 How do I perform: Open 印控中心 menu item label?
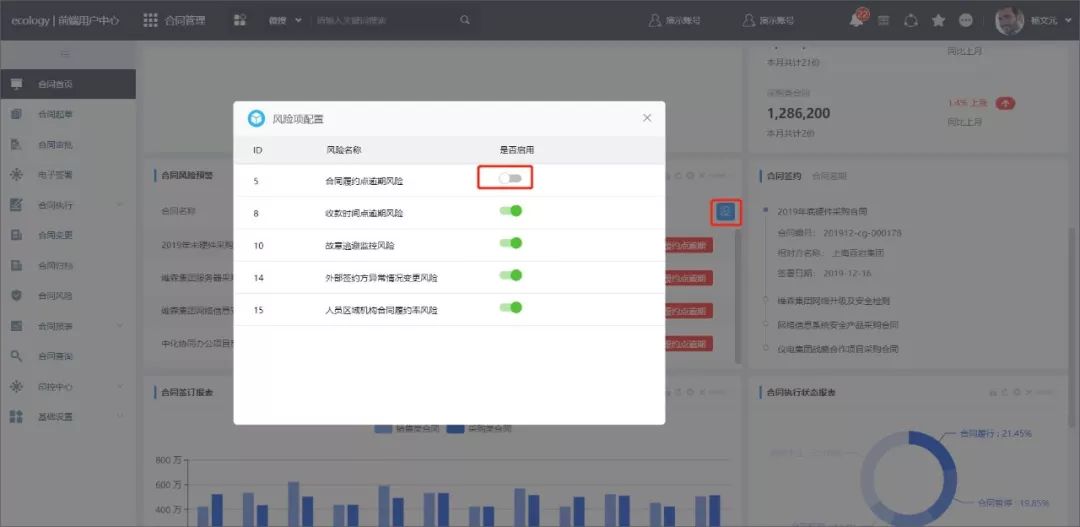point(55,386)
